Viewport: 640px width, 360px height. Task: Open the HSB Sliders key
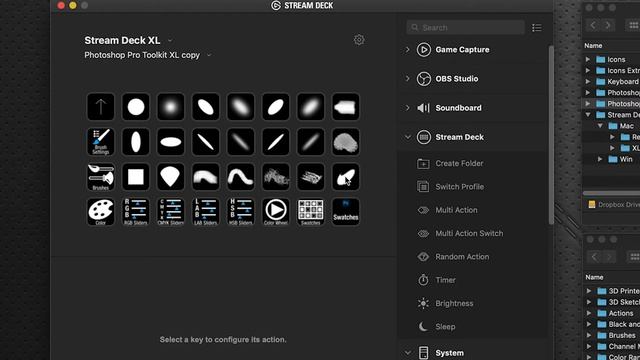coord(241,212)
